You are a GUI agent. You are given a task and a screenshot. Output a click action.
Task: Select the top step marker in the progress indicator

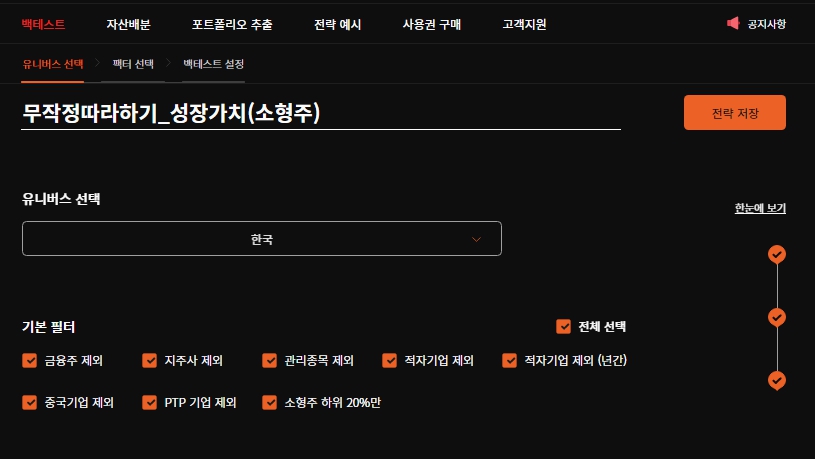tap(777, 255)
